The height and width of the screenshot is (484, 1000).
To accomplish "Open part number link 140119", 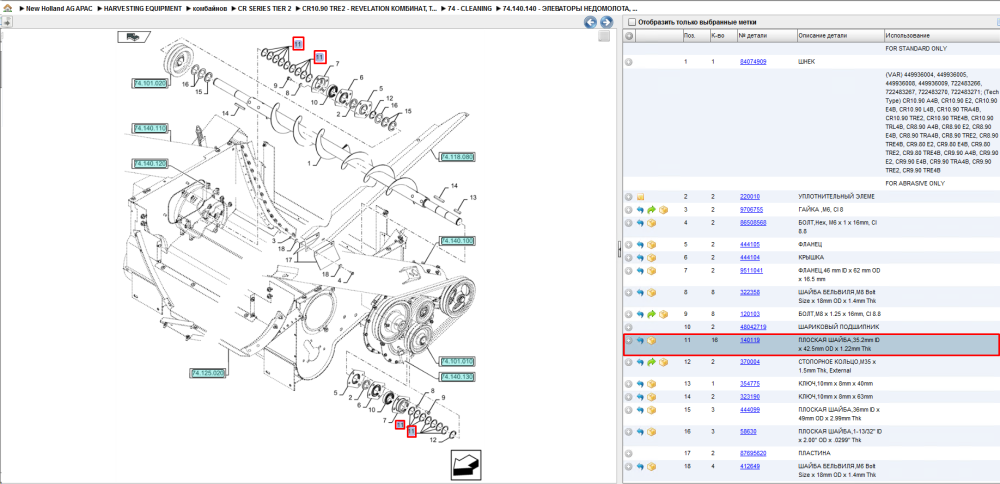I will (749, 341).
